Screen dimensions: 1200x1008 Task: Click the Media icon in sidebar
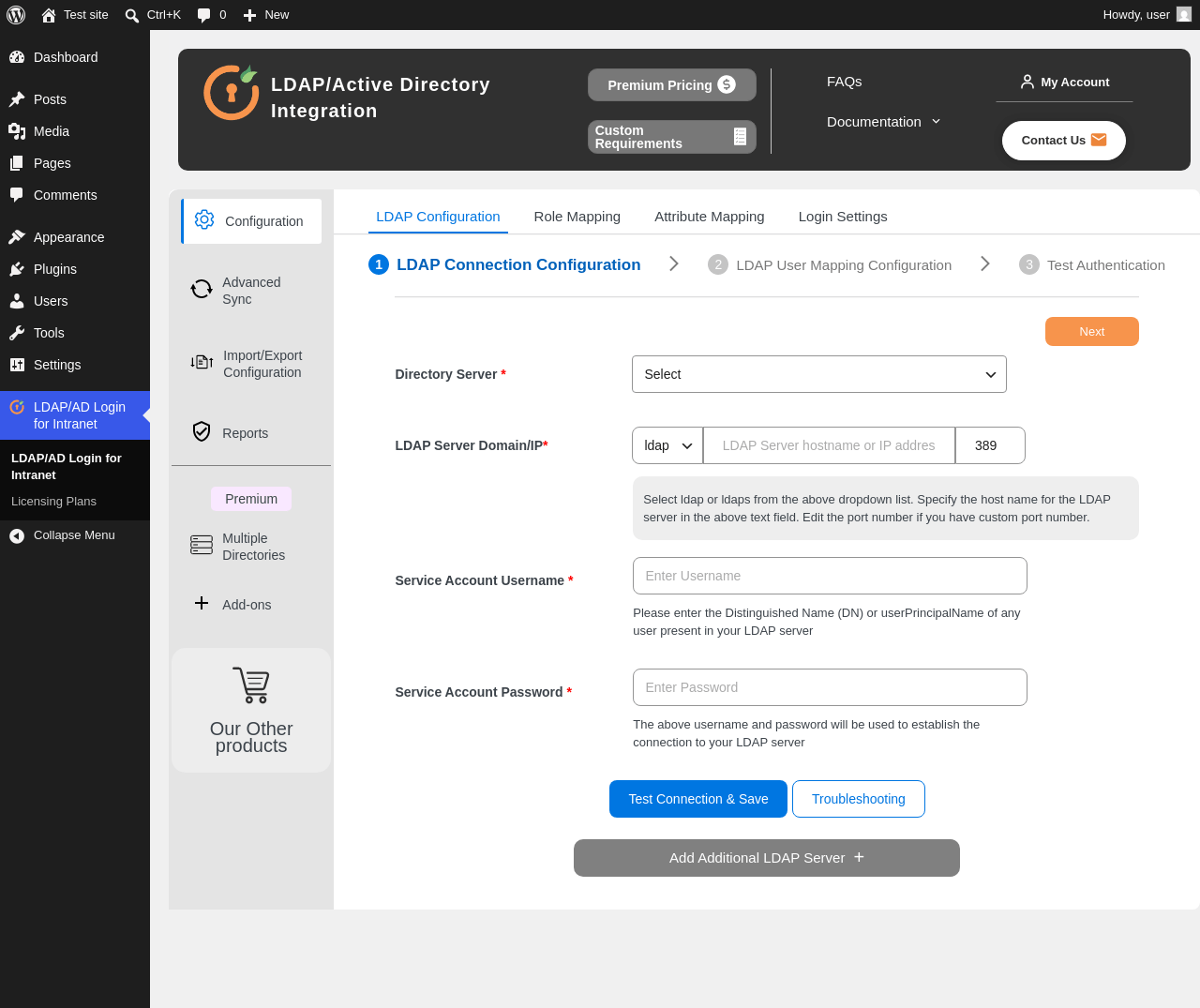click(x=17, y=131)
